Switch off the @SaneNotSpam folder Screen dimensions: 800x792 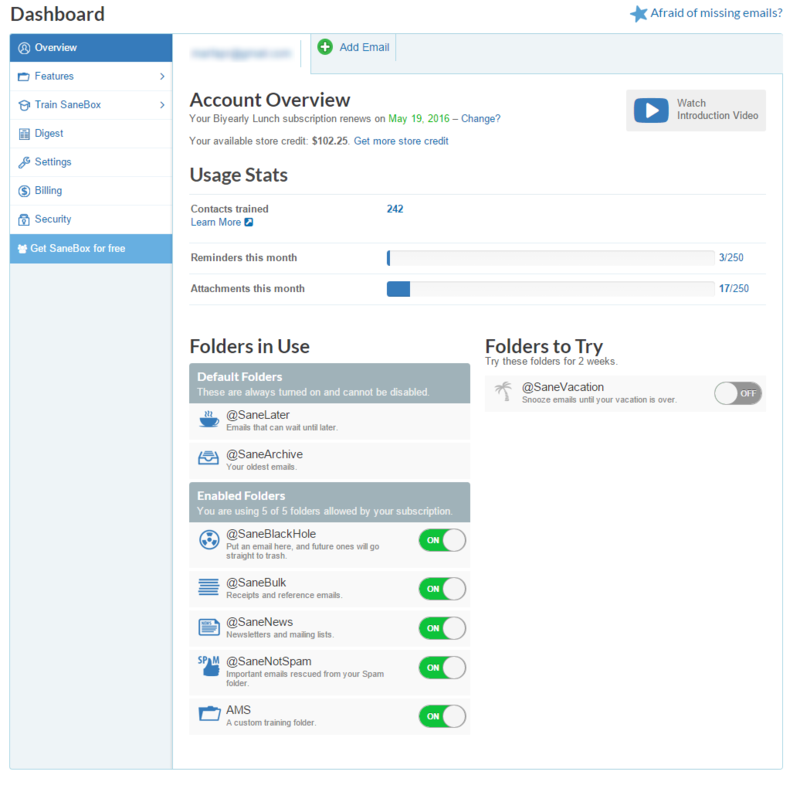tap(442, 667)
